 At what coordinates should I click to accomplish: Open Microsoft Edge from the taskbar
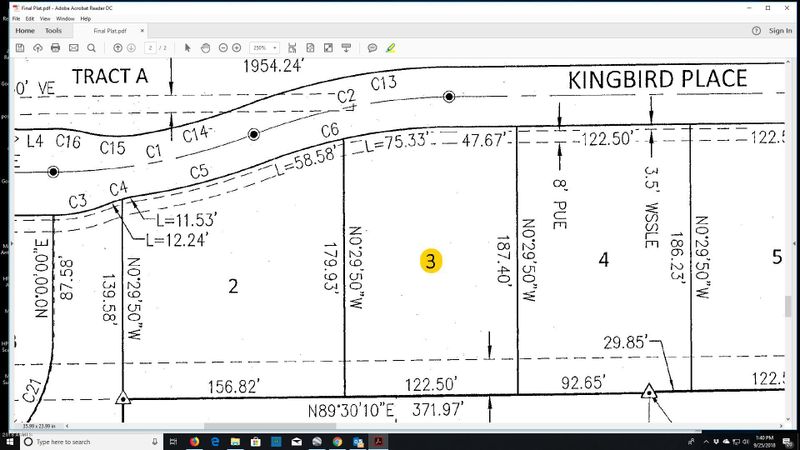coord(215,441)
